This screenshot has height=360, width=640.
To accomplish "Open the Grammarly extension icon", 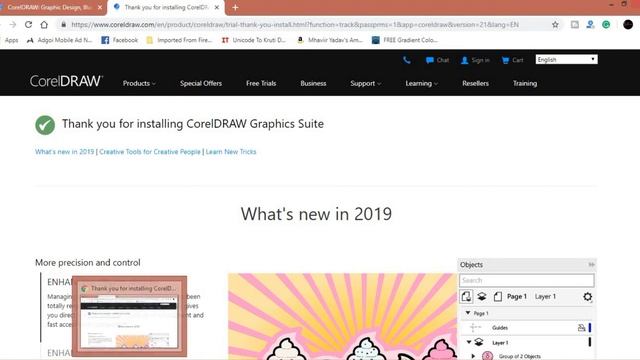I will click(606, 24).
